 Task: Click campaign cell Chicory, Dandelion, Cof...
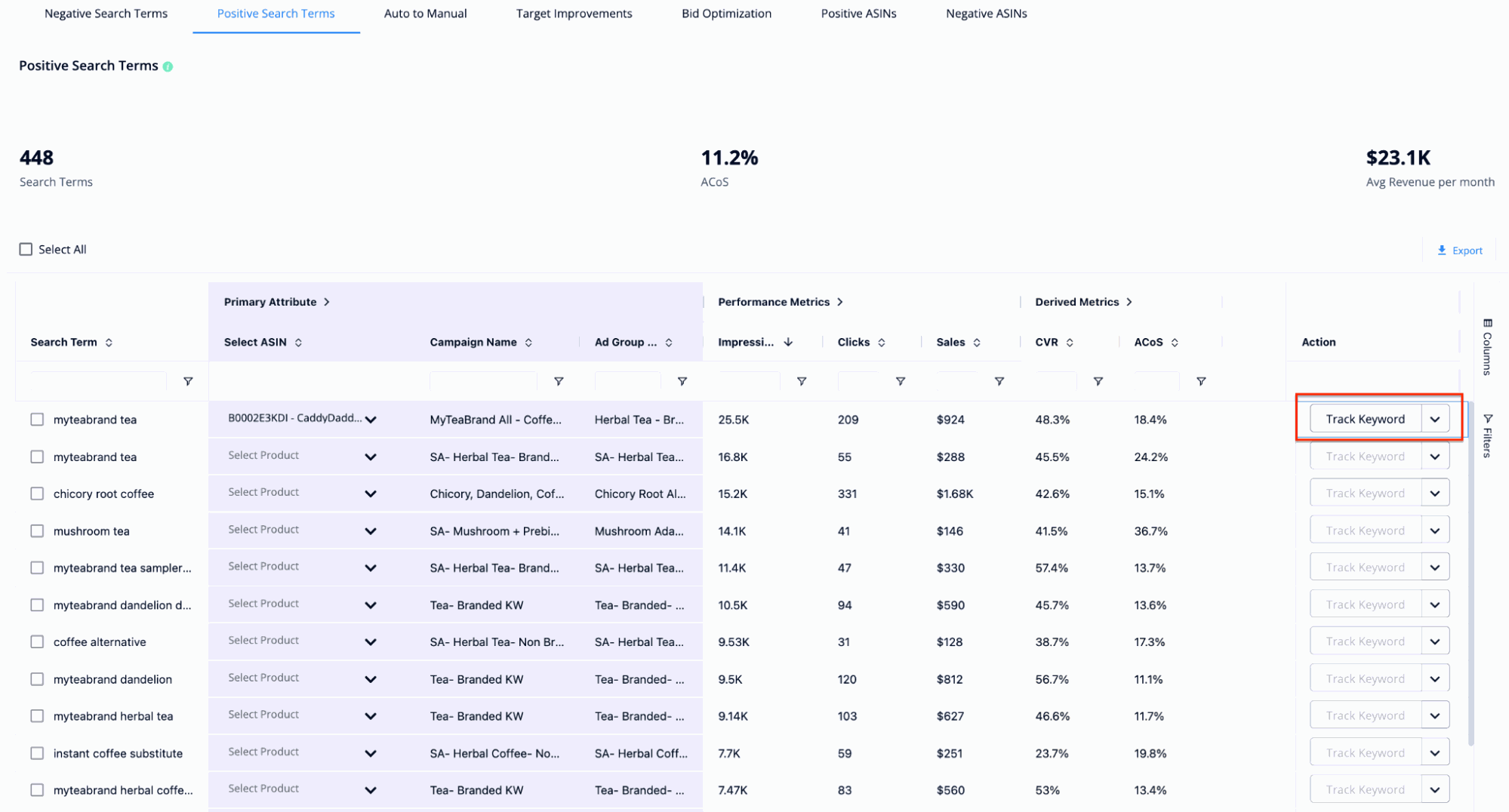click(497, 494)
